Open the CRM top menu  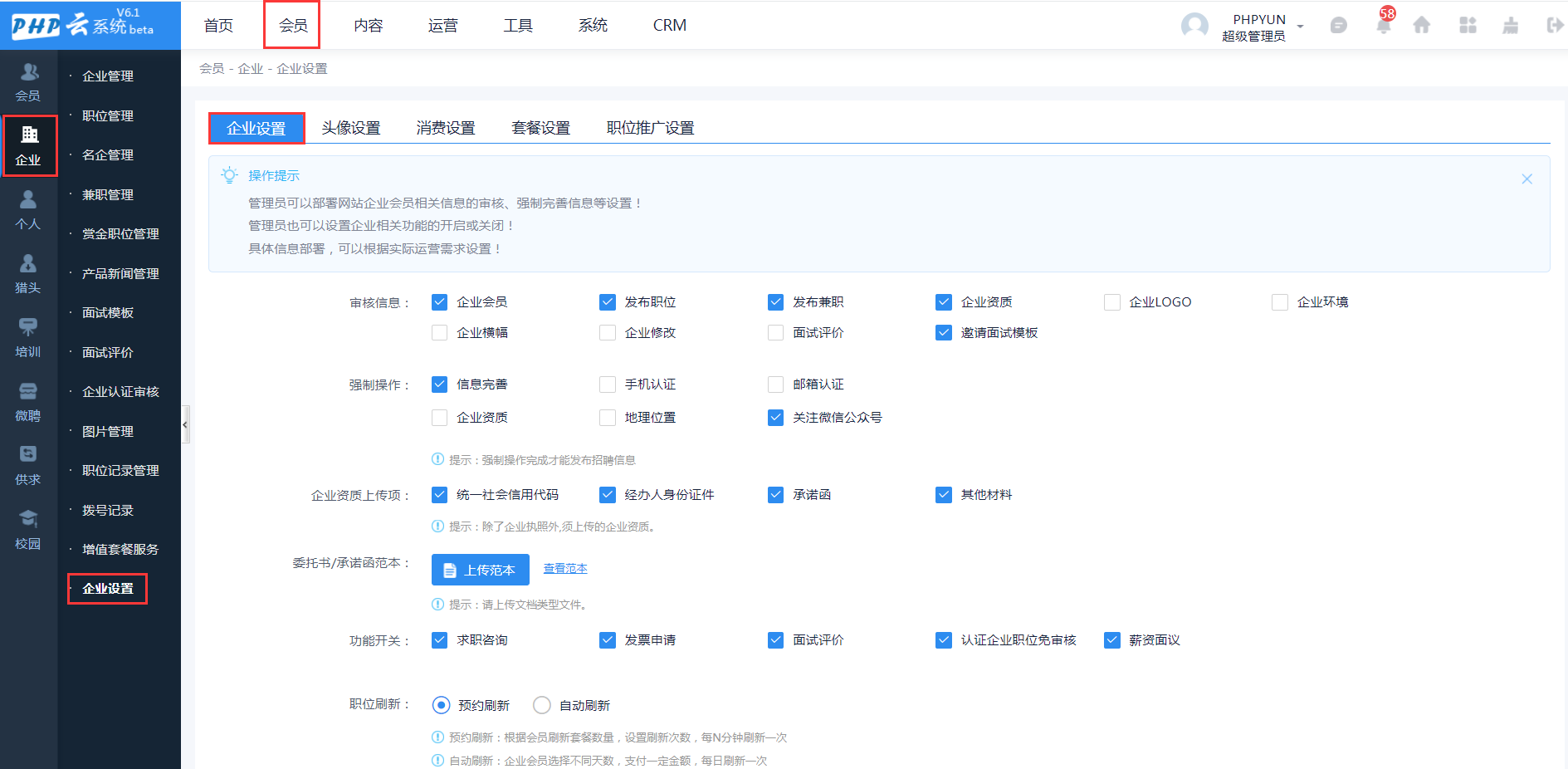669,26
